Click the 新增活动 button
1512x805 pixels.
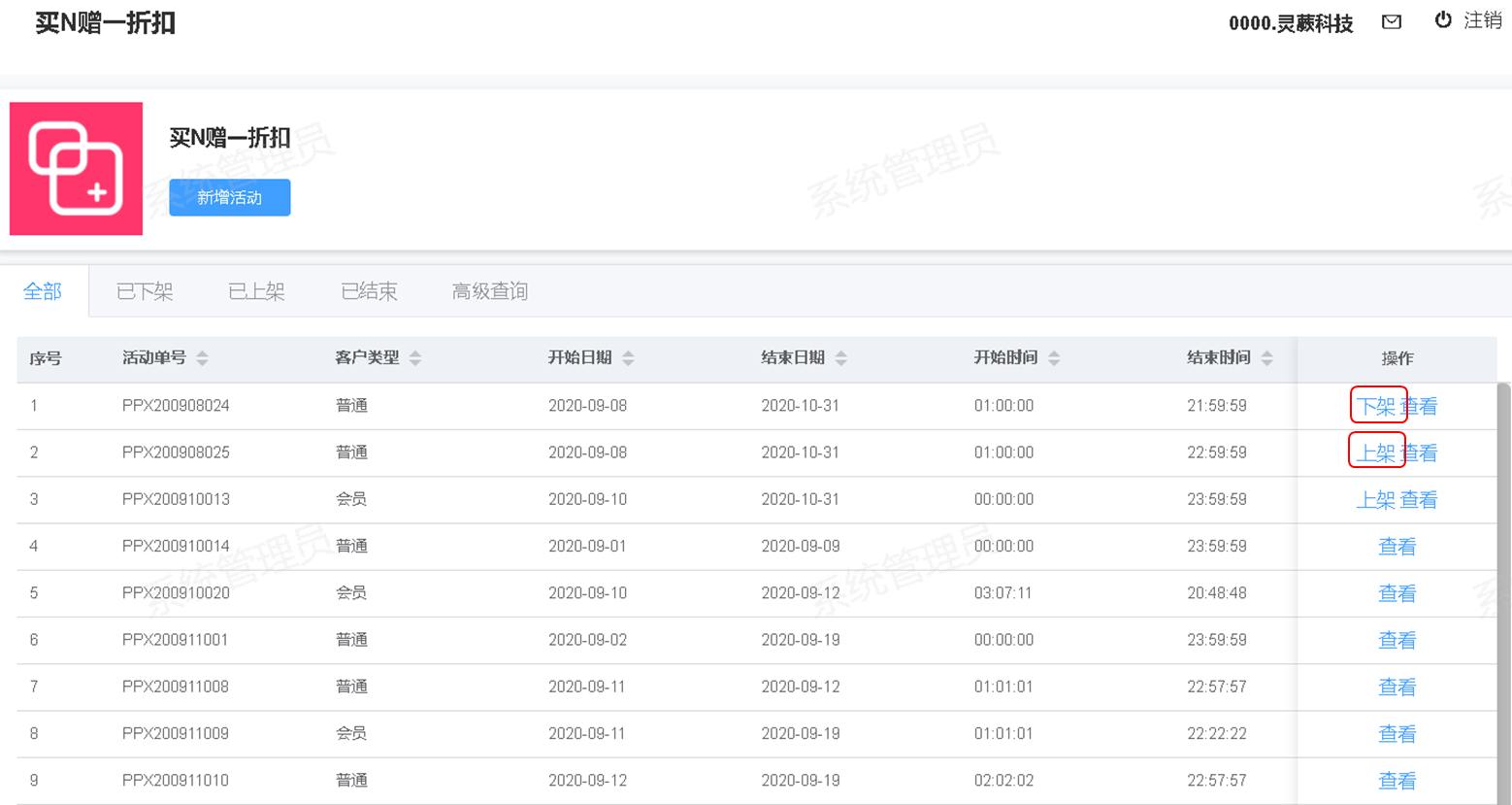229,197
